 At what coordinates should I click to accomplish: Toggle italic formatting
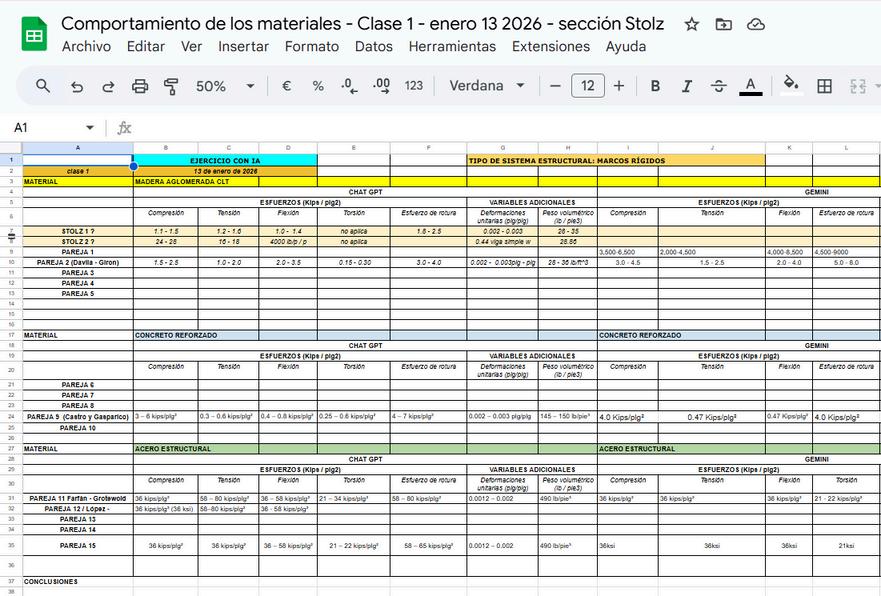[687, 86]
